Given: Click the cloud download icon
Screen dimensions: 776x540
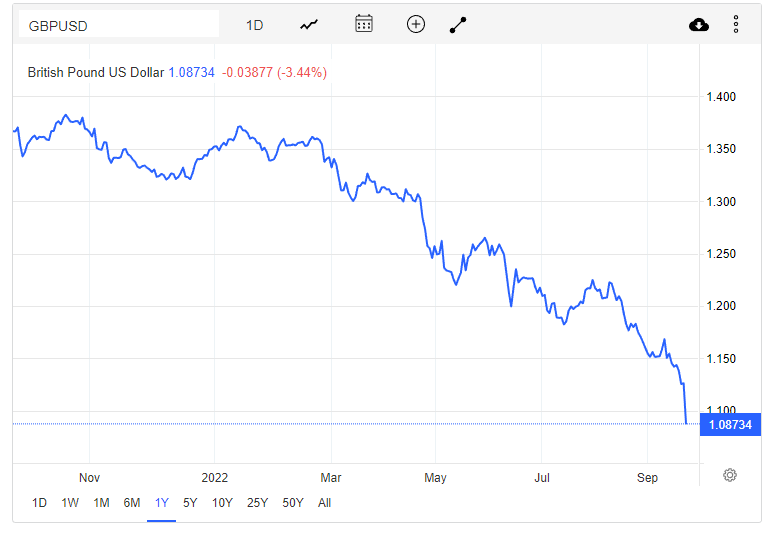Looking at the screenshot, I should 699,25.
